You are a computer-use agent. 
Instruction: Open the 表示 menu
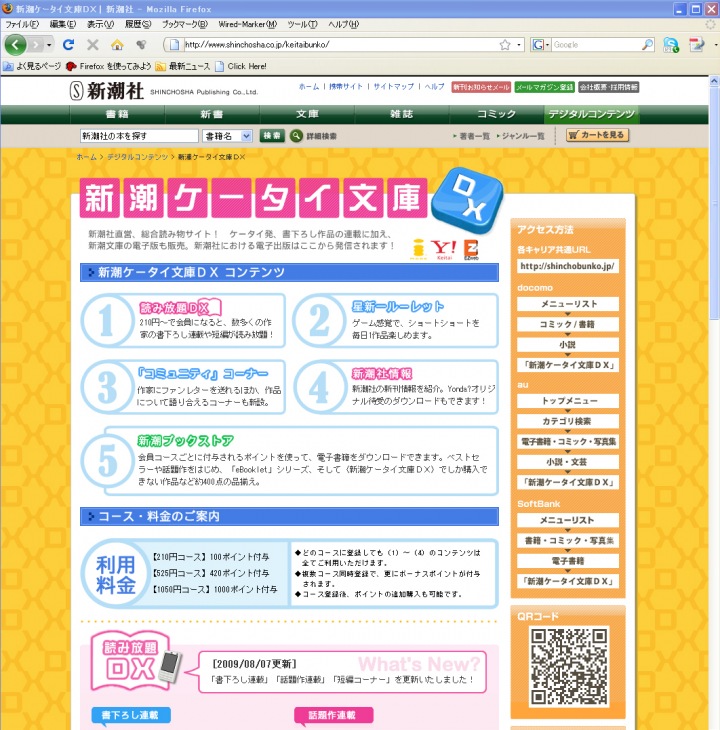(101, 24)
